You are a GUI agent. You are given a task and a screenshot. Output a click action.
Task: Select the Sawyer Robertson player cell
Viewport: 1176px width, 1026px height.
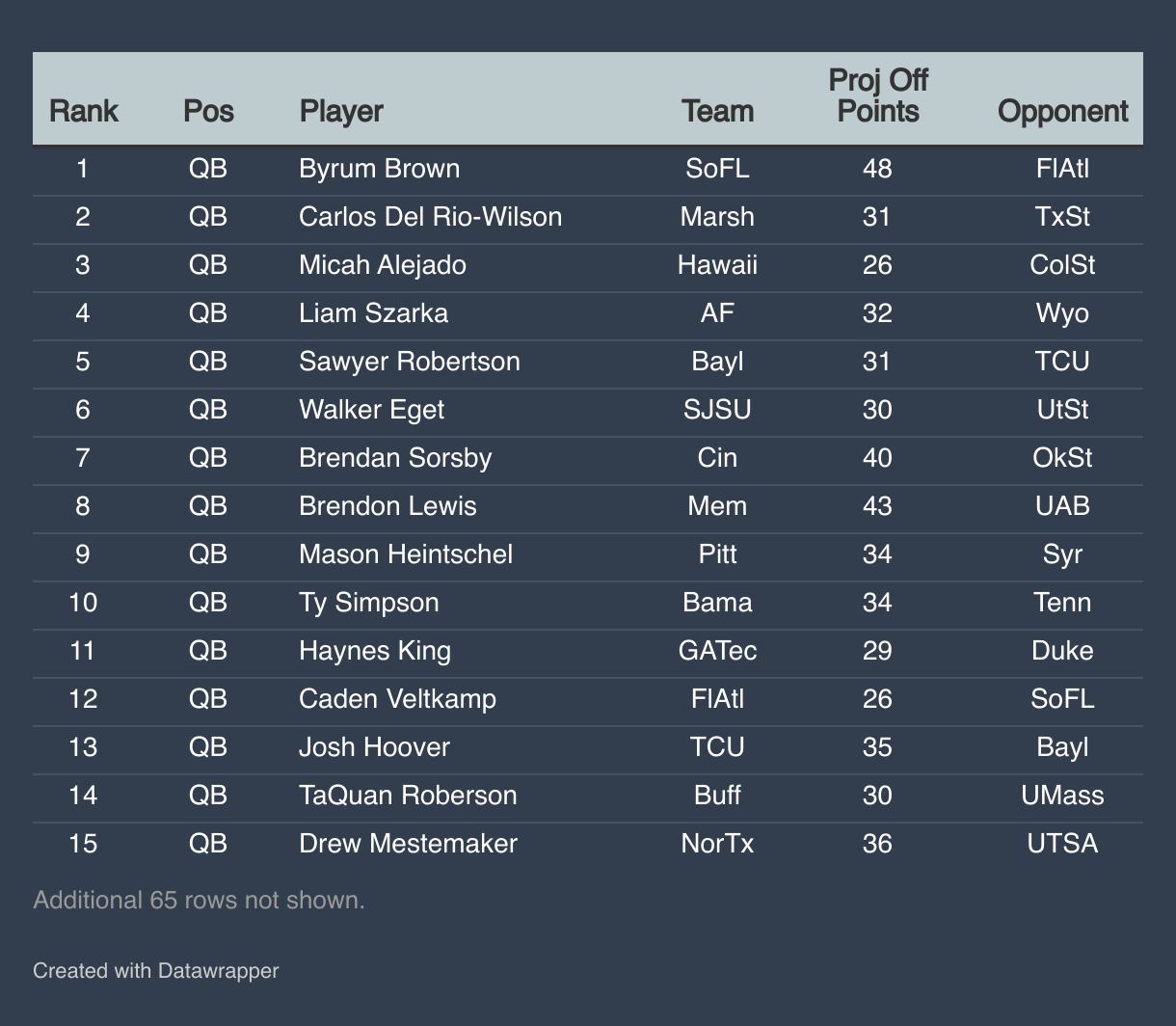409,361
